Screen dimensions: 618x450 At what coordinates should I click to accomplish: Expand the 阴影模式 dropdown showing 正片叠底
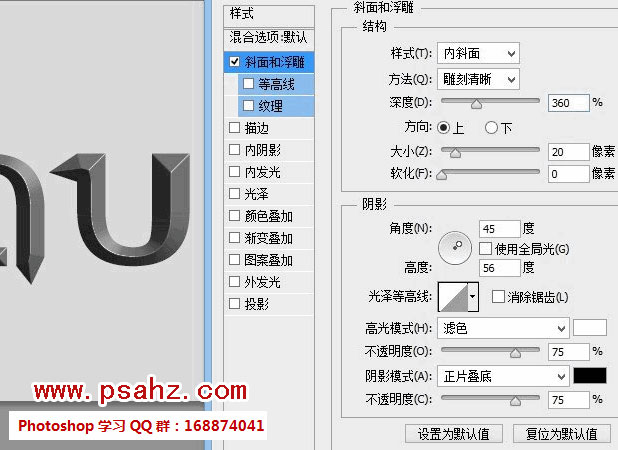tap(503, 375)
